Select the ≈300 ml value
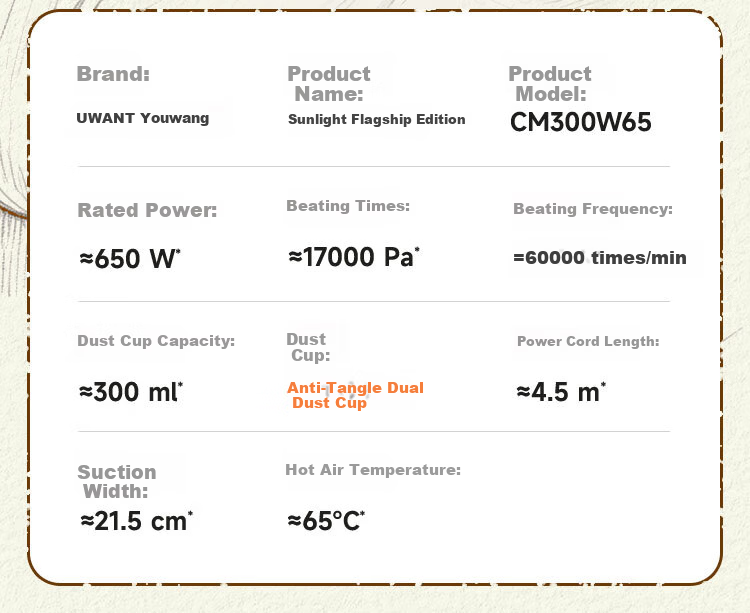 coord(131,392)
